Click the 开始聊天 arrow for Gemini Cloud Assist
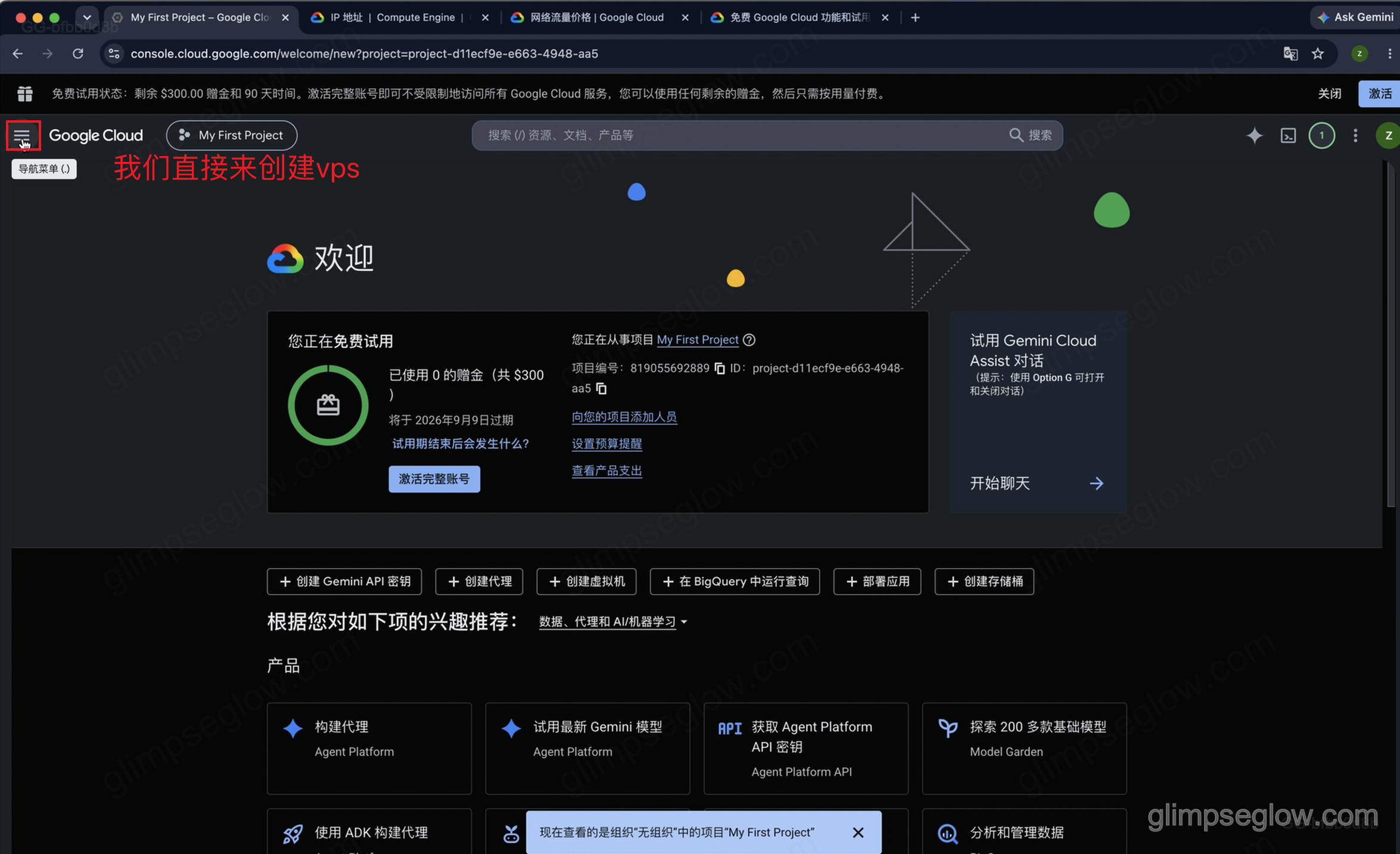This screenshot has height=854, width=1400. pyautogui.click(x=1096, y=483)
